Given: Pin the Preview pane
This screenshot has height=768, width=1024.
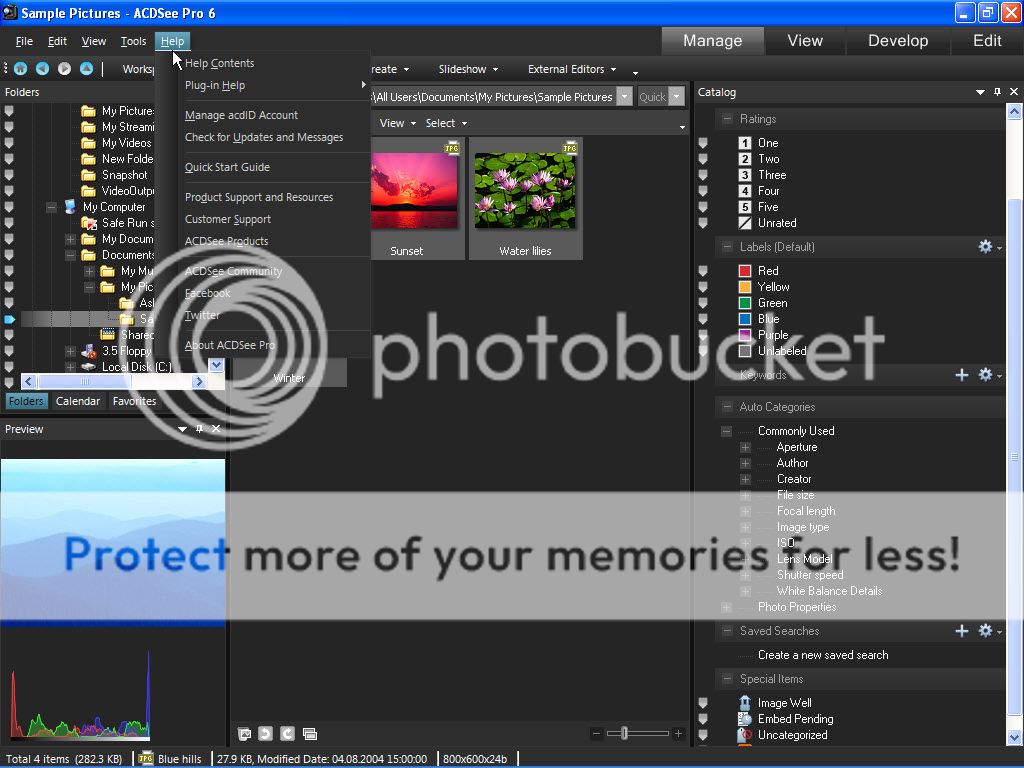Looking at the screenshot, I should click(199, 428).
